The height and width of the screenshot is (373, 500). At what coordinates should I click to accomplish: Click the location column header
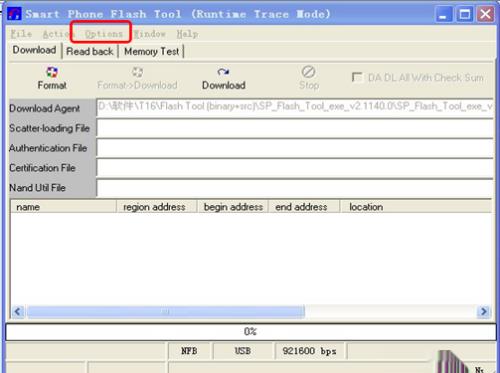416,207
